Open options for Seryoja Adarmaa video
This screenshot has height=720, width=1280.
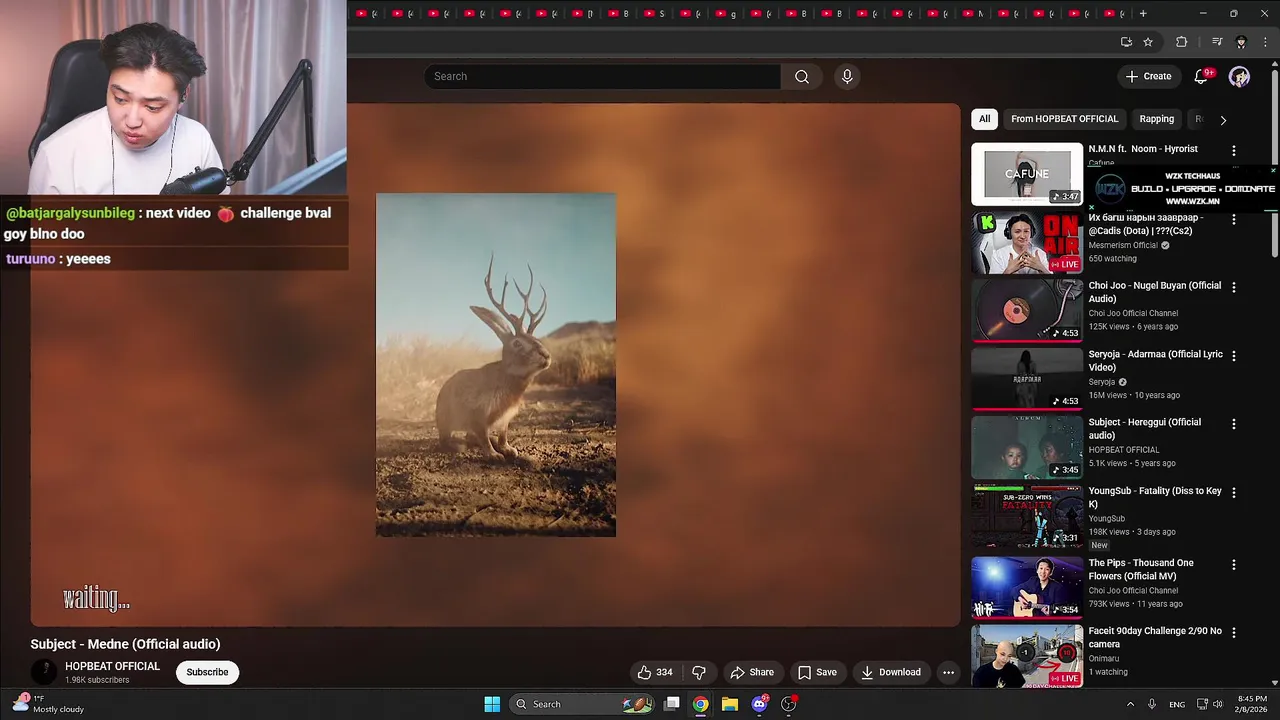[1233, 355]
